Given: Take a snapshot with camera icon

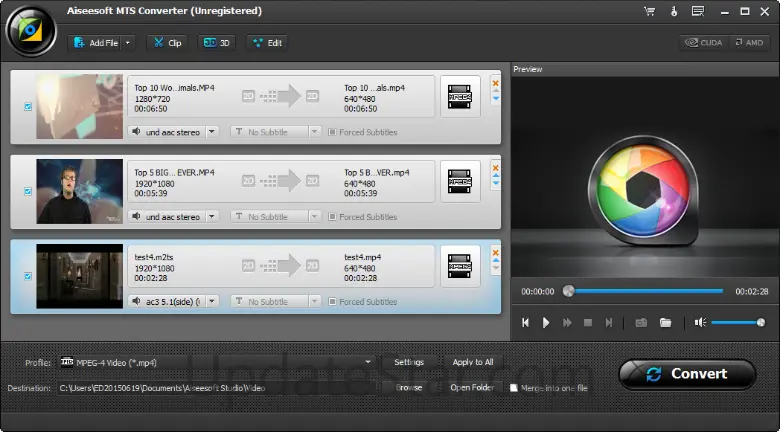Looking at the screenshot, I should click(x=641, y=323).
